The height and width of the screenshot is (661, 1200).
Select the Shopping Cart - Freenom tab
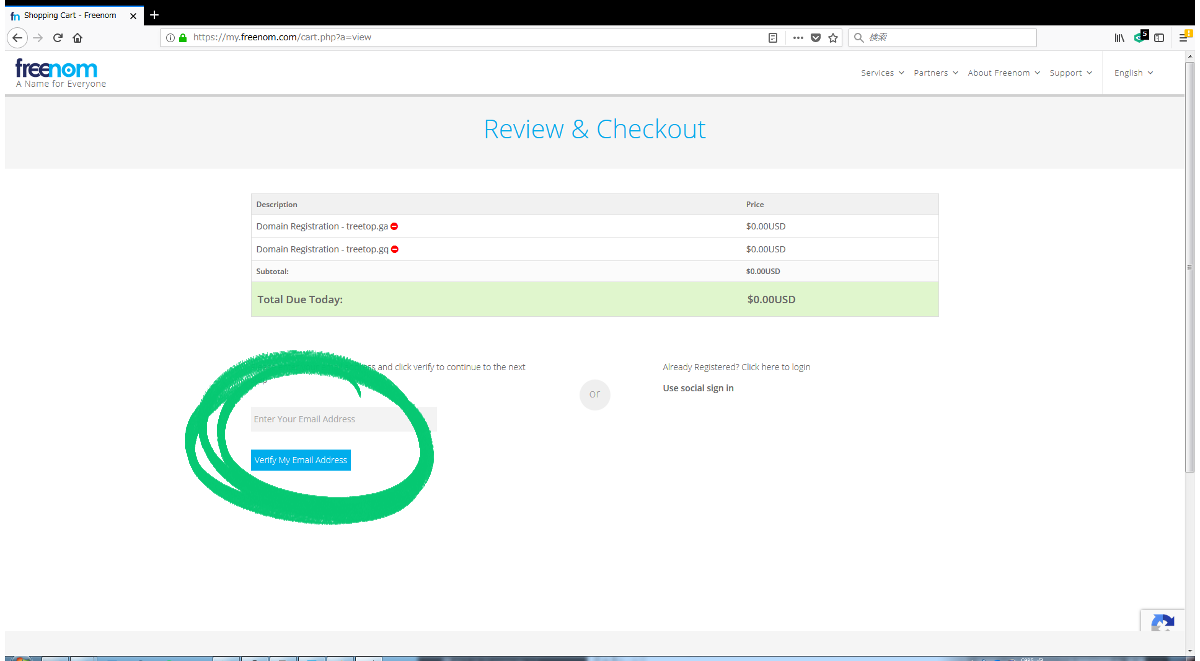point(72,16)
